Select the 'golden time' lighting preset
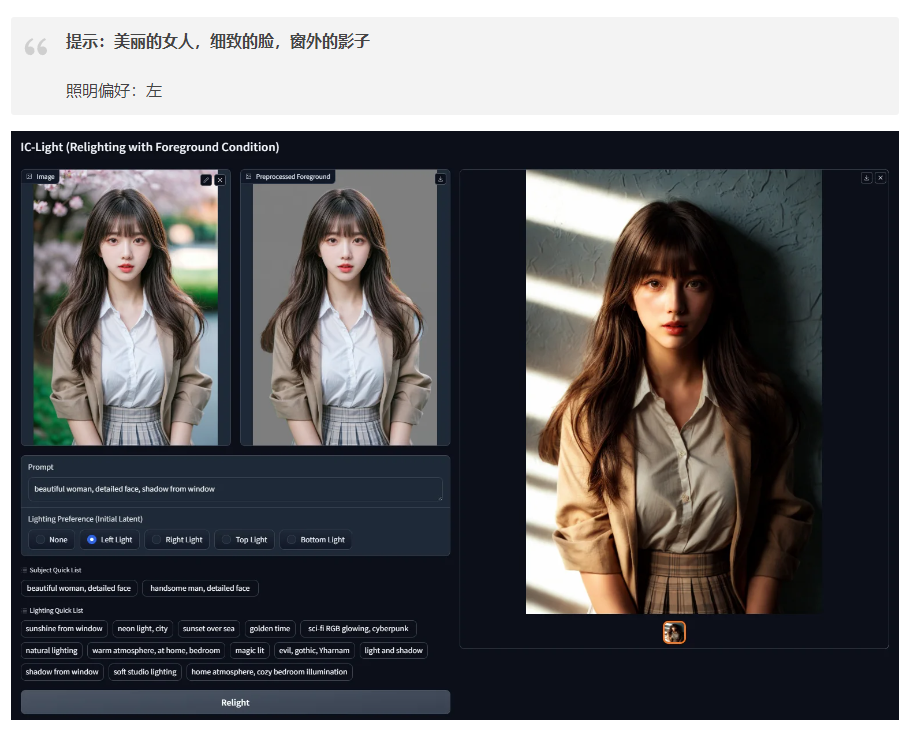Viewport: 911px width, 730px height. 269,629
